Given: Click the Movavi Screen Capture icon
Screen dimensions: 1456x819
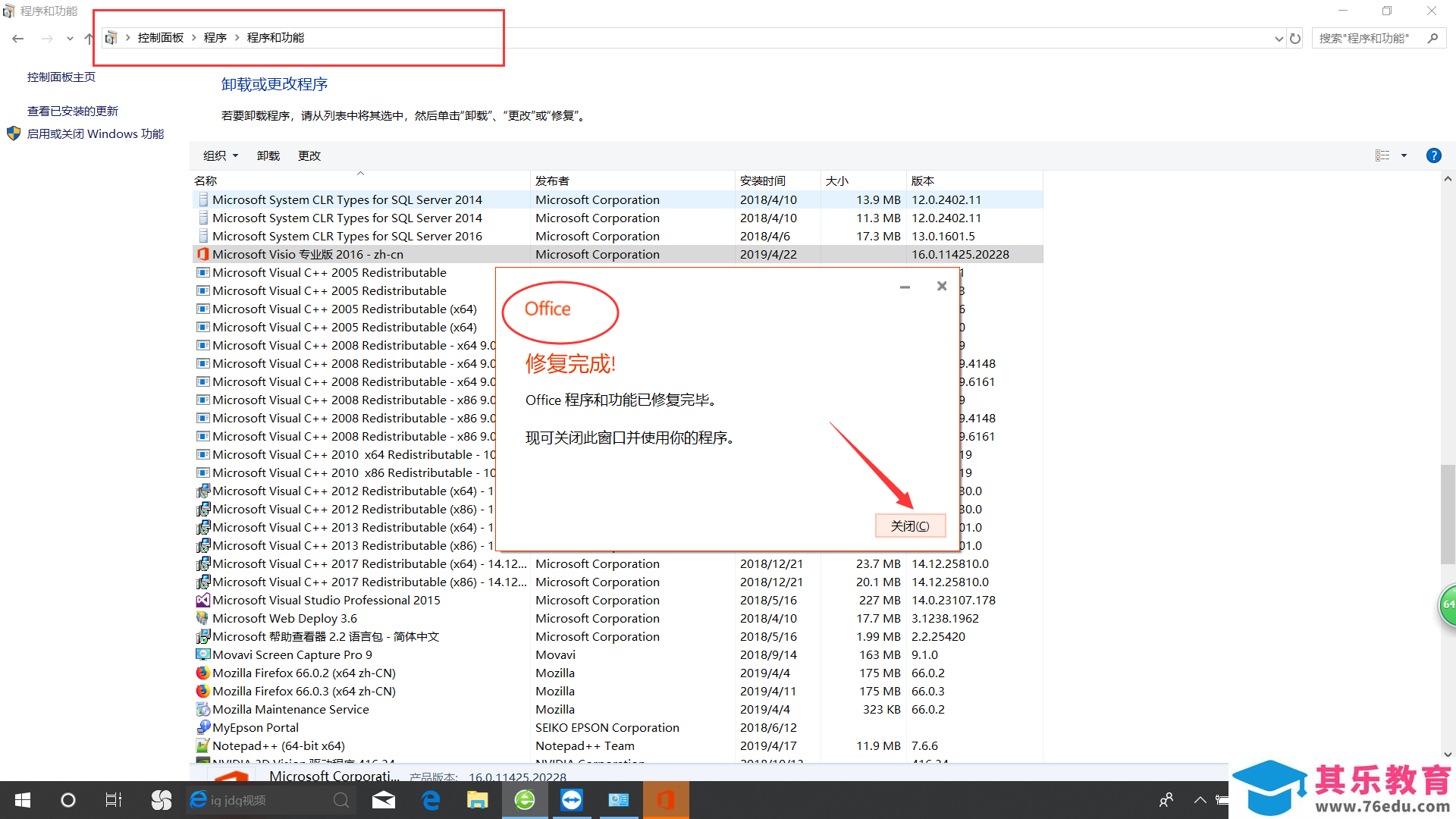Looking at the screenshot, I should (x=202, y=654).
